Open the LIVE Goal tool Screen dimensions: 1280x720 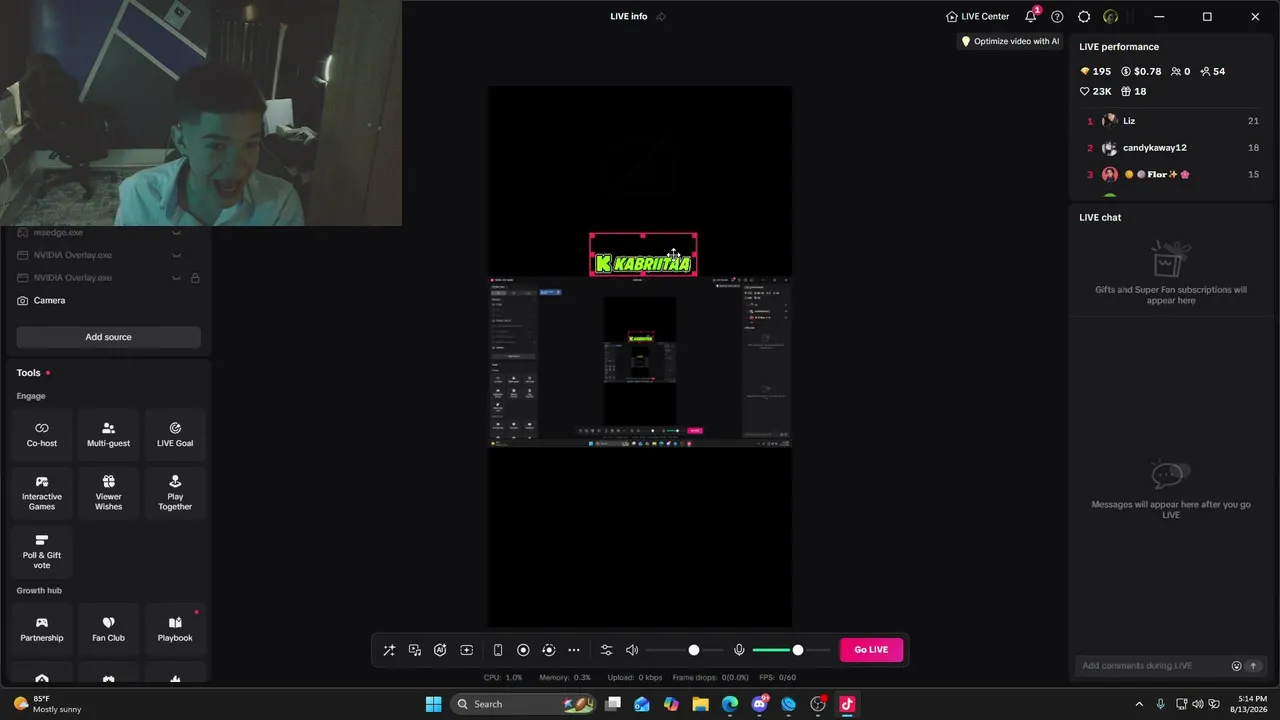175,434
